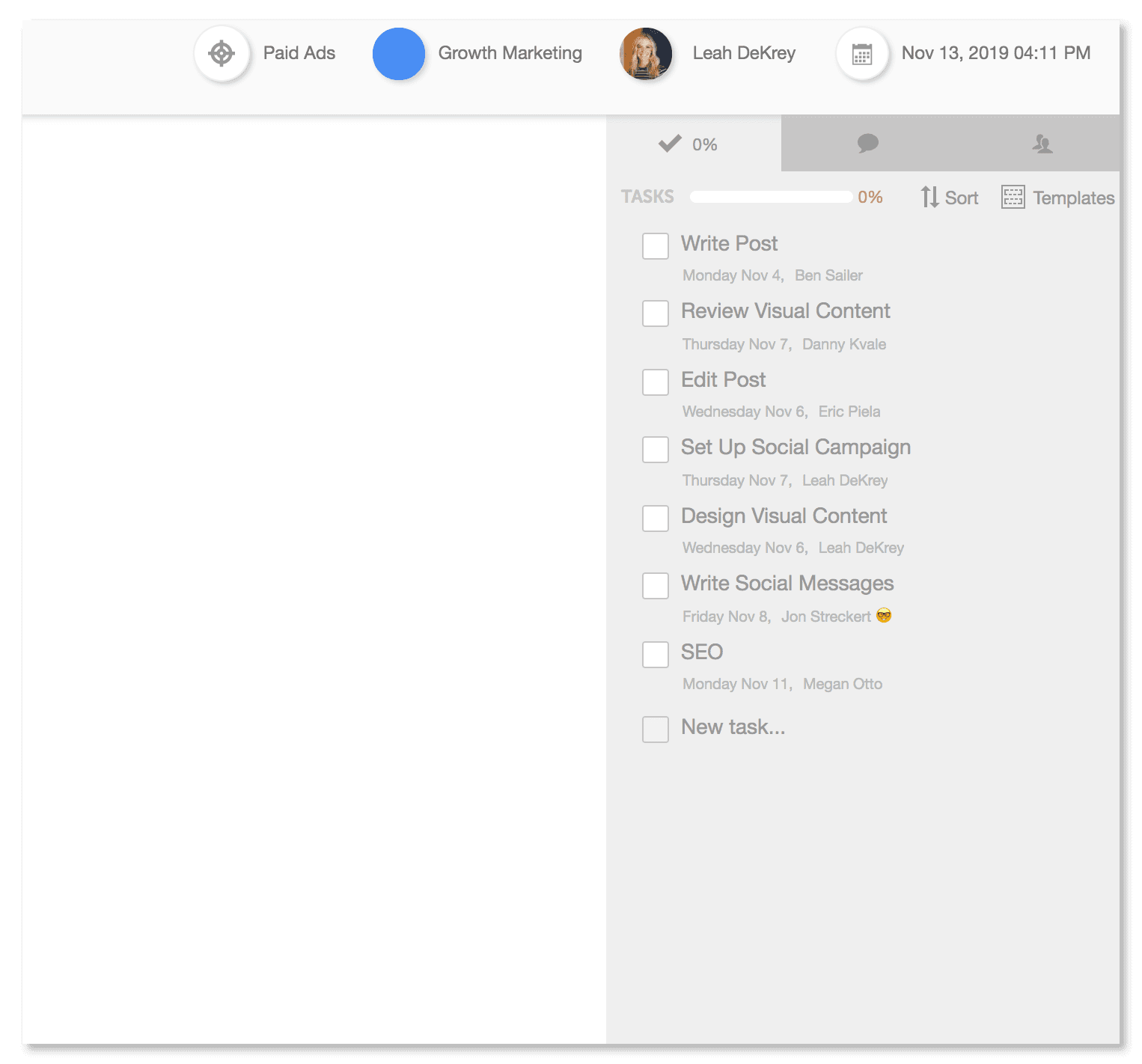Check the SEO task box

[656, 655]
